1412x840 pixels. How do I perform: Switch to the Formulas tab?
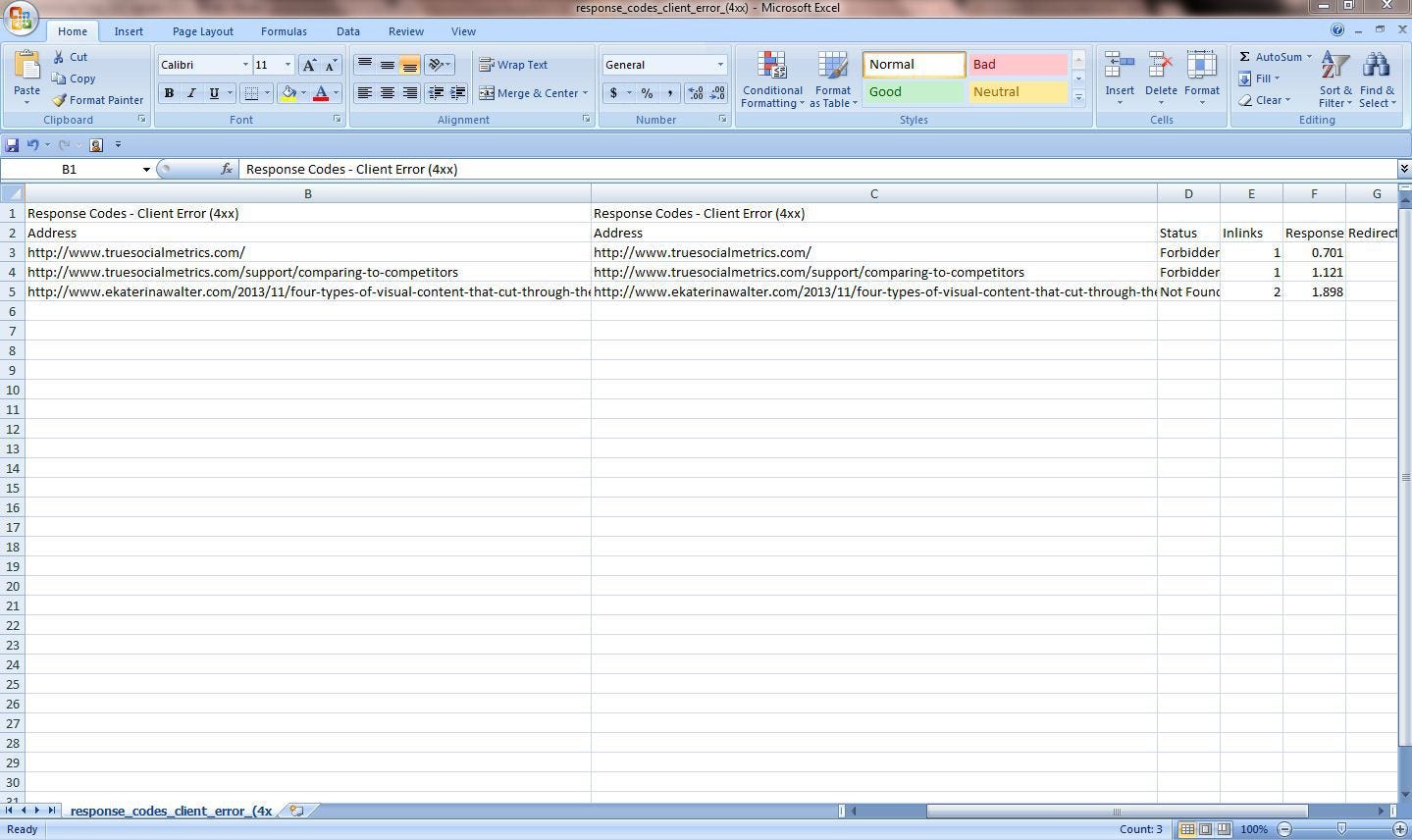pos(284,31)
